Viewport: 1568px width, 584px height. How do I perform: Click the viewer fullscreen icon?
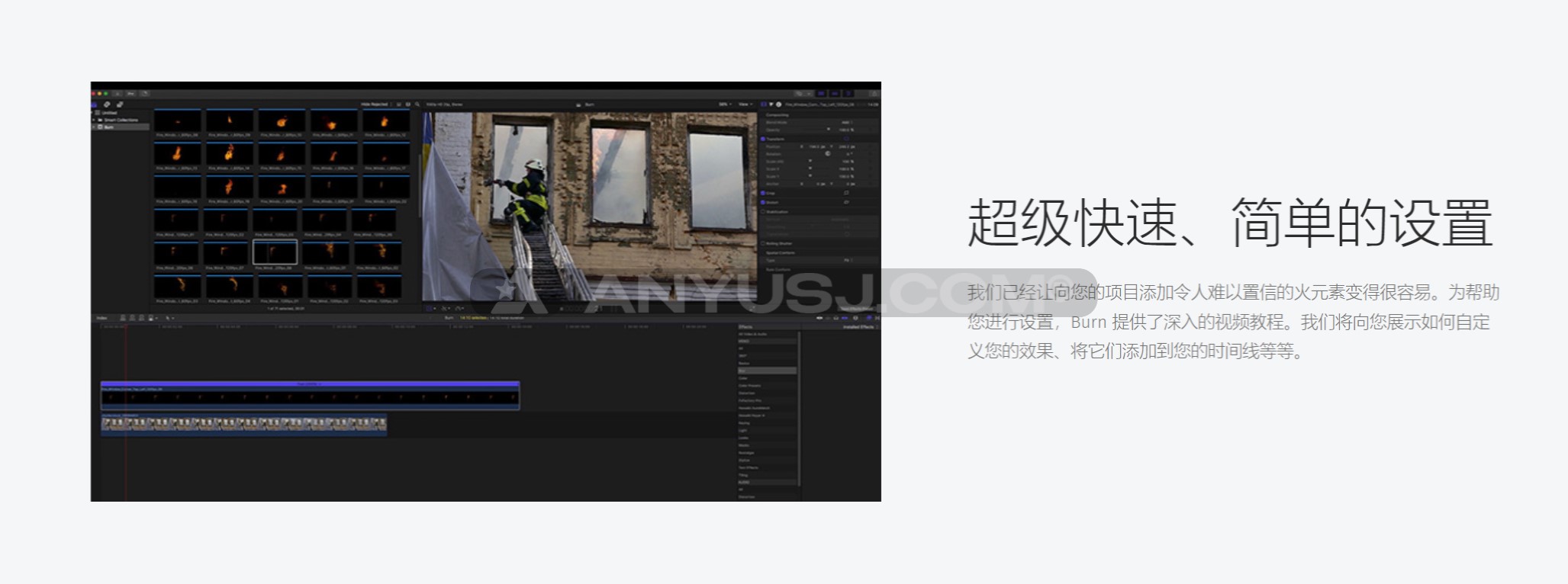(752, 309)
